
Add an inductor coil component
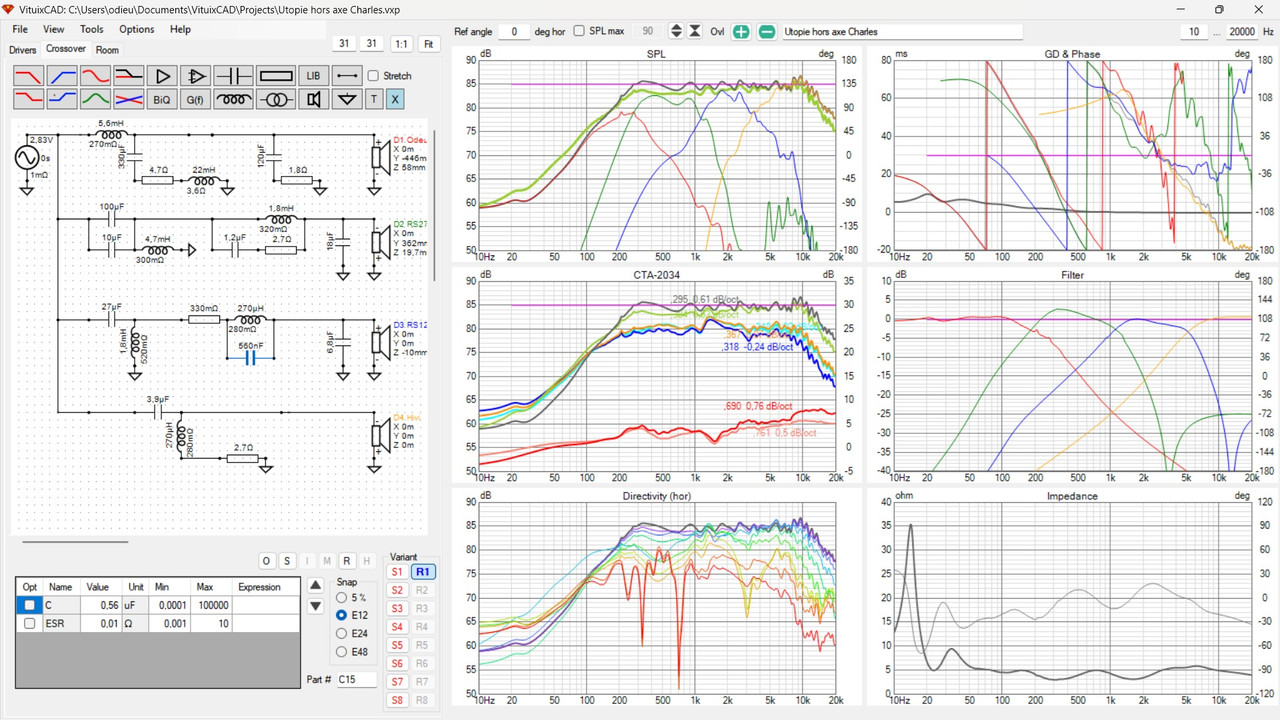234,99
